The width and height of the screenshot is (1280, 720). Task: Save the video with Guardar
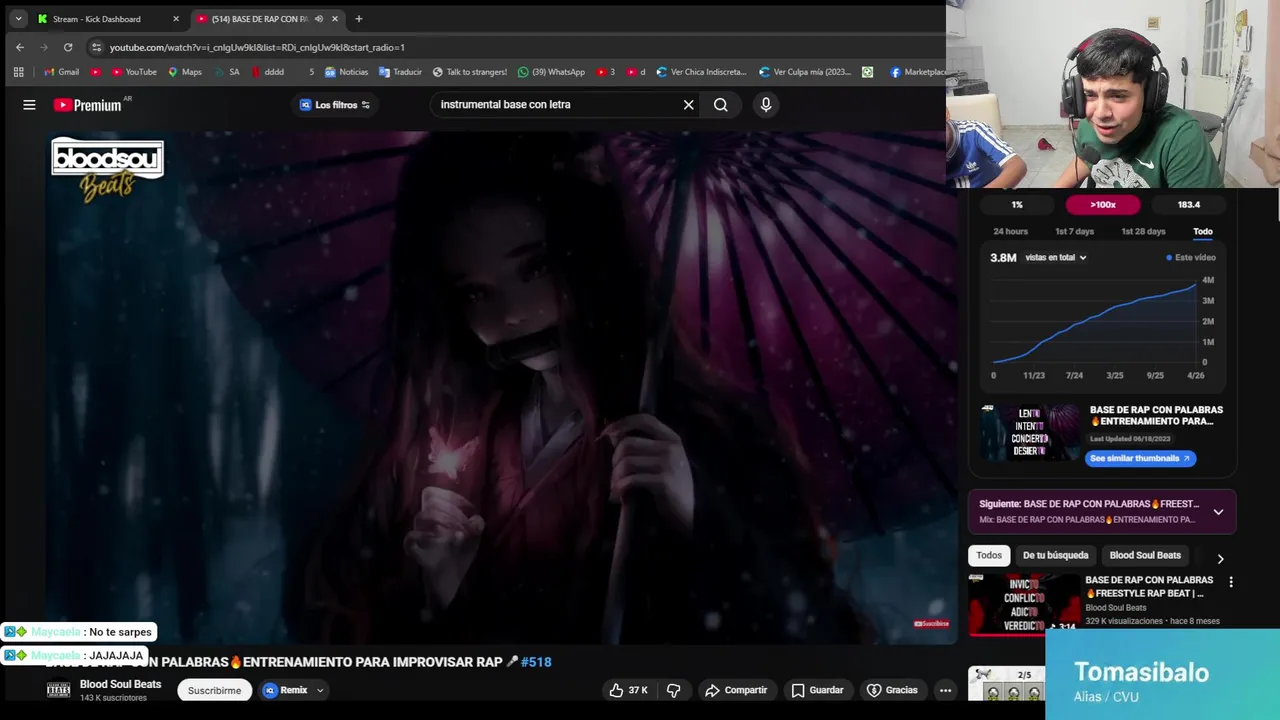(817, 690)
